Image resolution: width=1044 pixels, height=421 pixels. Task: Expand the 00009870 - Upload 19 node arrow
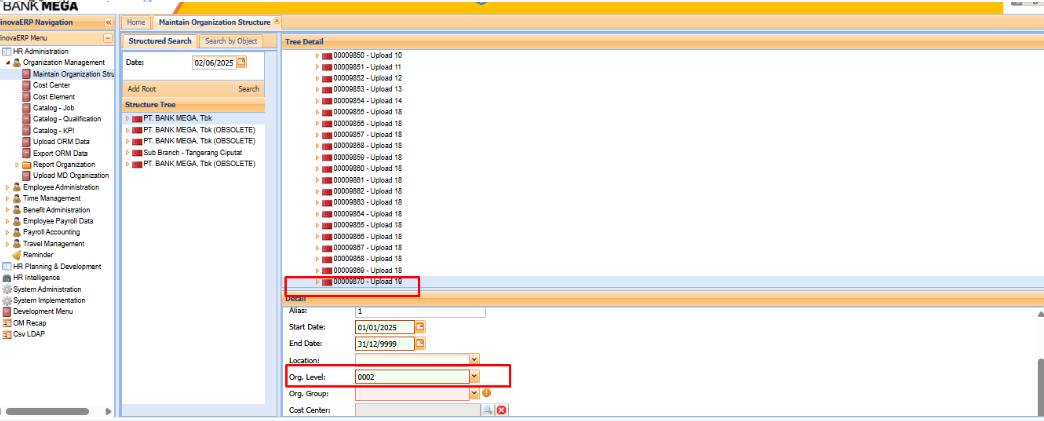coord(318,282)
